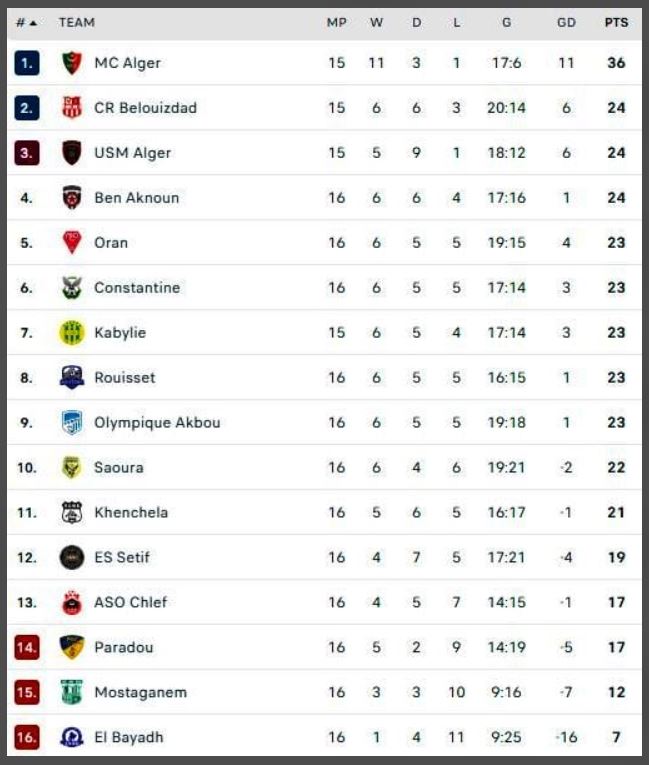649x765 pixels.
Task: Click the Olympique Akbou team logo
Action: [x=71, y=423]
